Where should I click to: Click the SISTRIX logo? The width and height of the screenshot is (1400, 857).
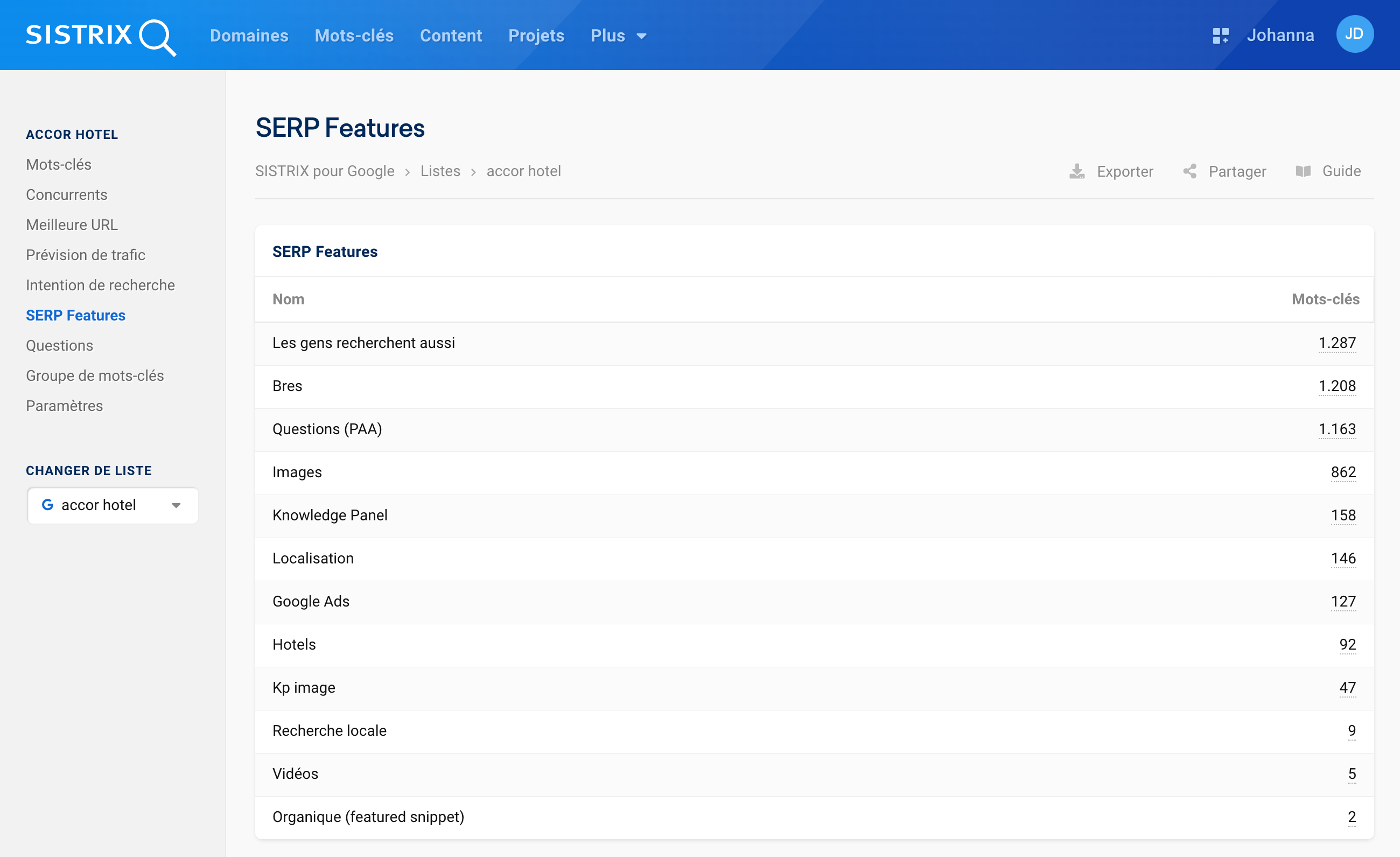(x=101, y=37)
